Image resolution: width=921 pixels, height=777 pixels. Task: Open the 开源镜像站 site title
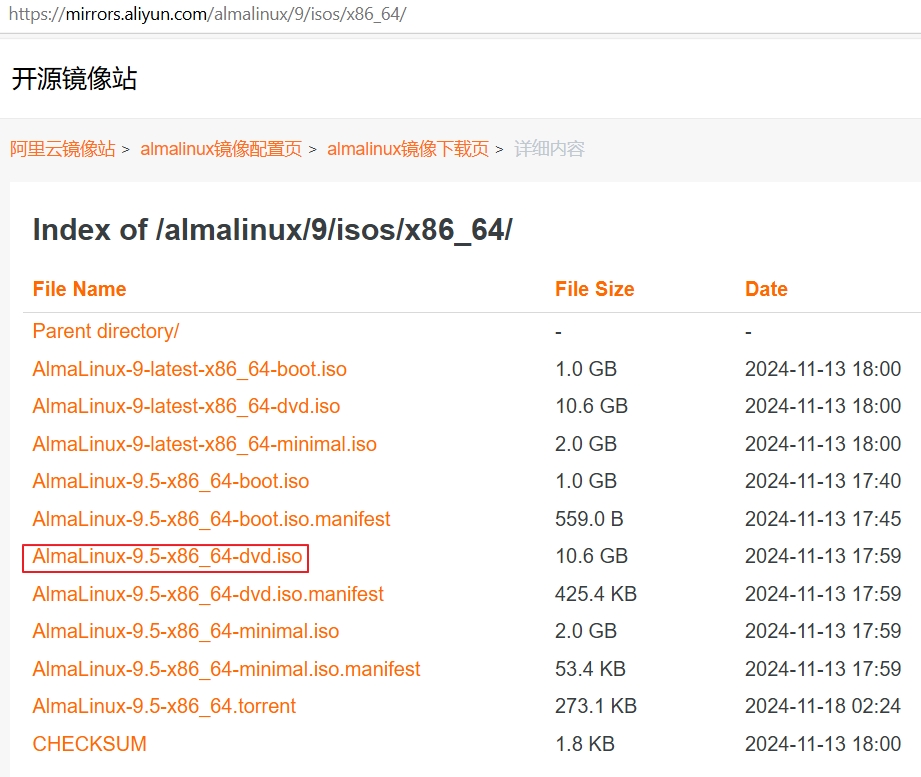coord(74,79)
